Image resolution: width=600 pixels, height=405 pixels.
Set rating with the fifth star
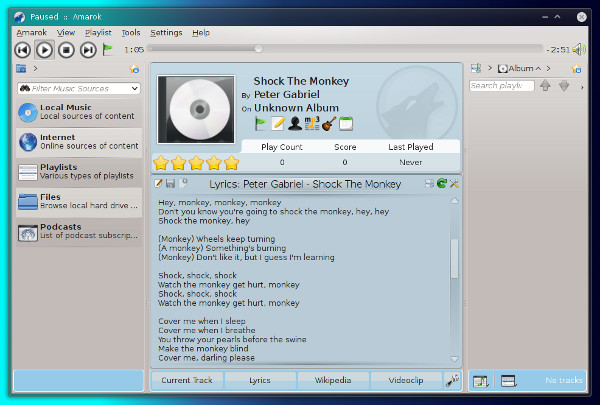232,162
